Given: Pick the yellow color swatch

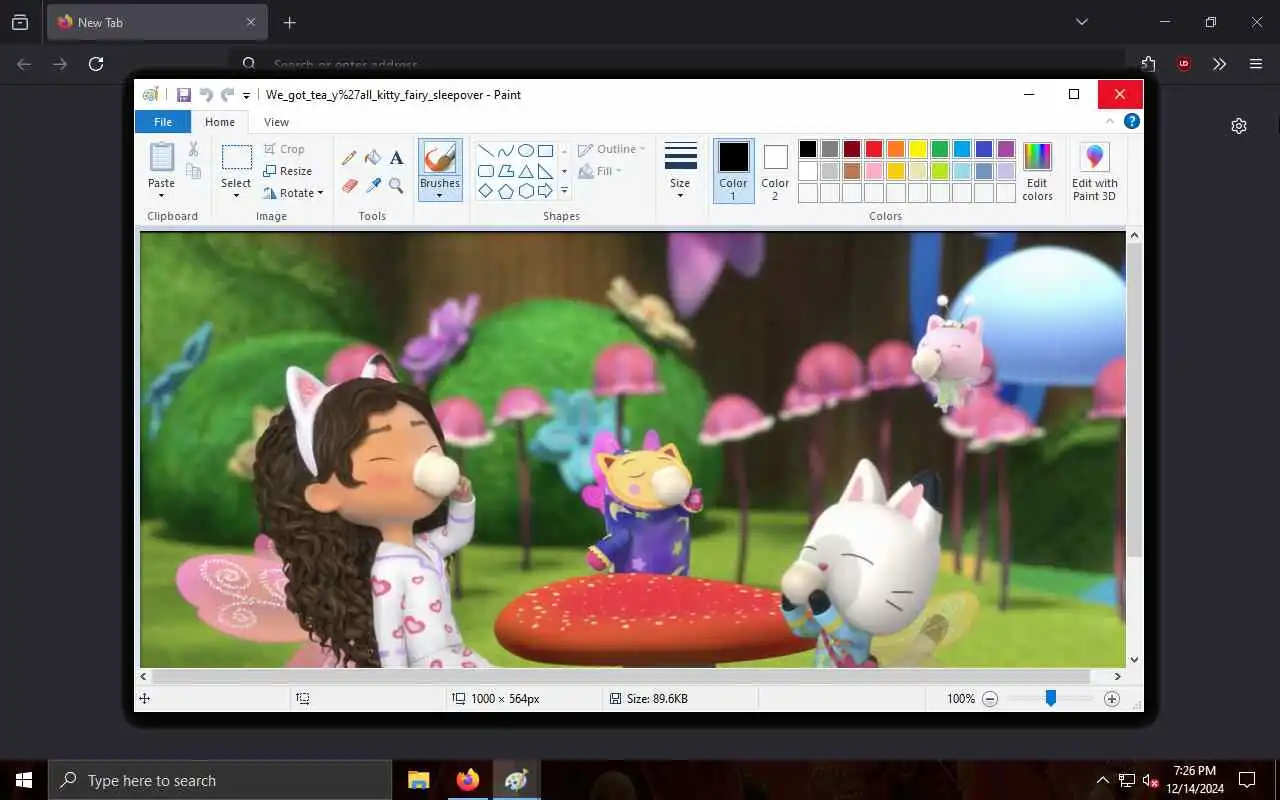Looking at the screenshot, I should point(918,149).
